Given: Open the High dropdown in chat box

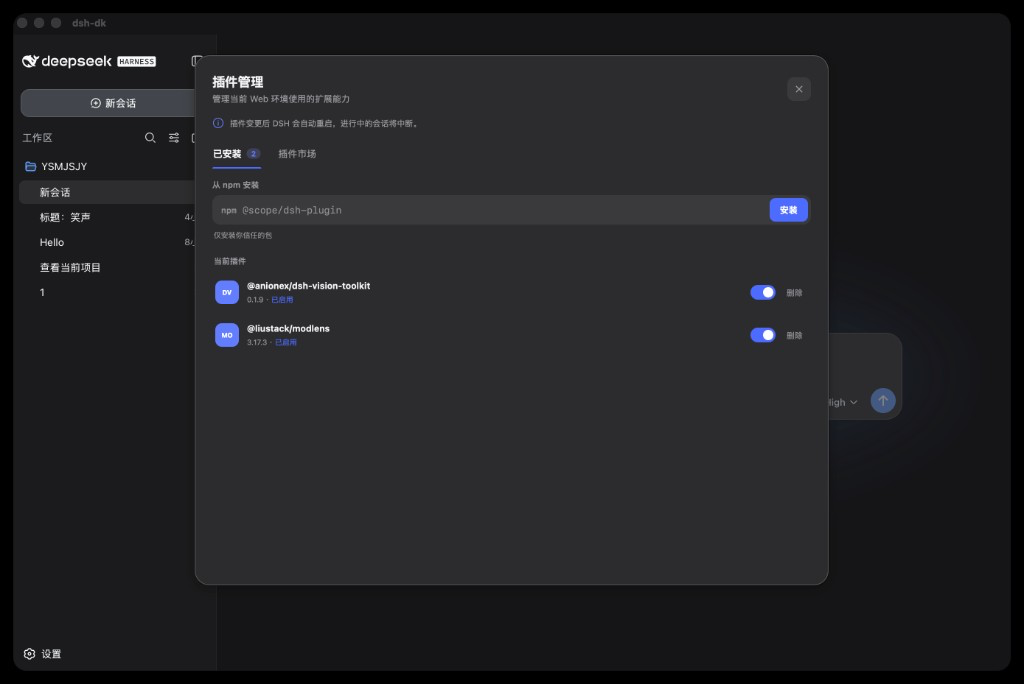Looking at the screenshot, I should (842, 402).
